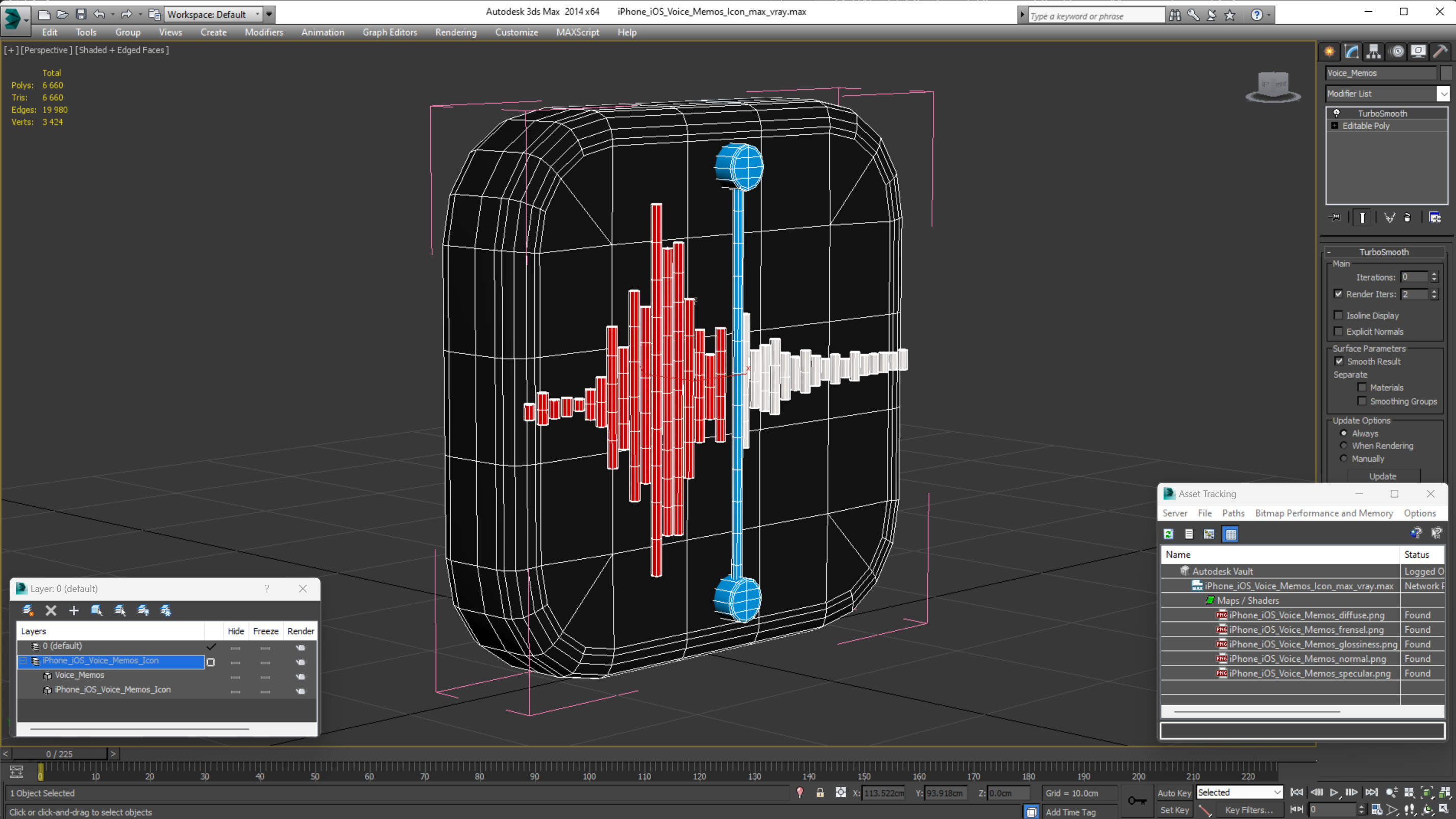Click Delete layer X icon in Layer dialog
Image resolution: width=1456 pixels, height=819 pixels.
[51, 610]
